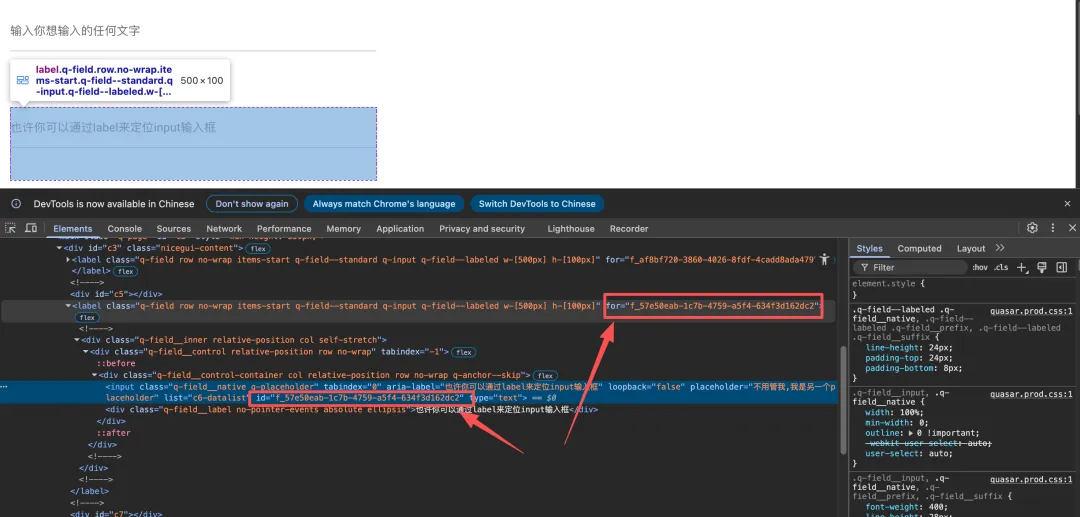Open the Network tab
This screenshot has height=517, width=1080.
tap(225, 229)
